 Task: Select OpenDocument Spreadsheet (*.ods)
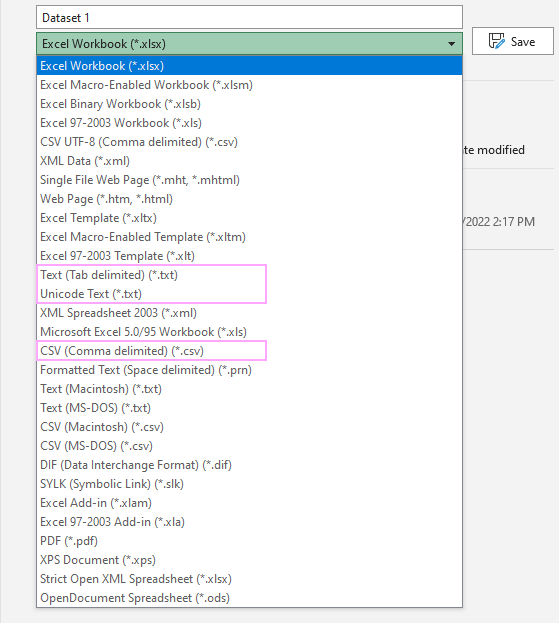(x=250, y=598)
